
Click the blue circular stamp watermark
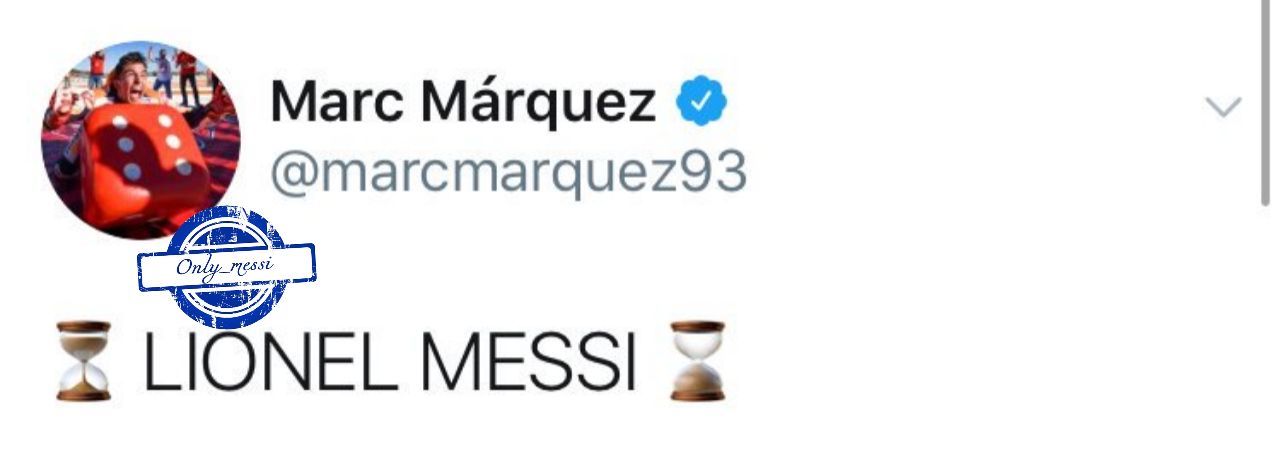click(x=228, y=267)
